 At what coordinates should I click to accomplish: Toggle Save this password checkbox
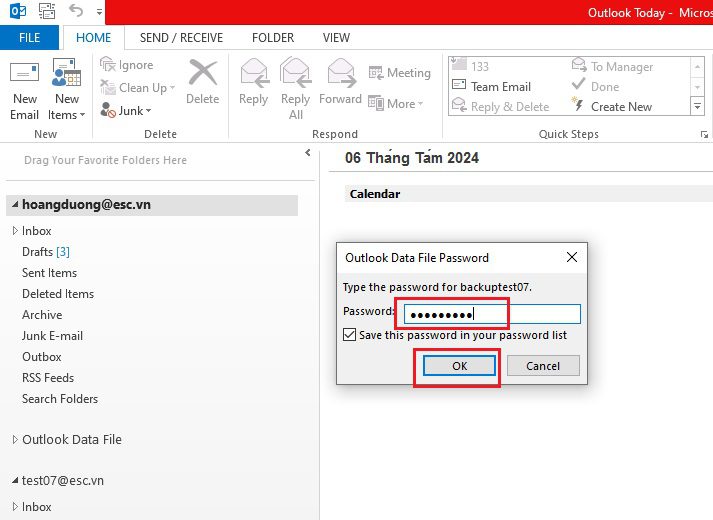coord(349,335)
